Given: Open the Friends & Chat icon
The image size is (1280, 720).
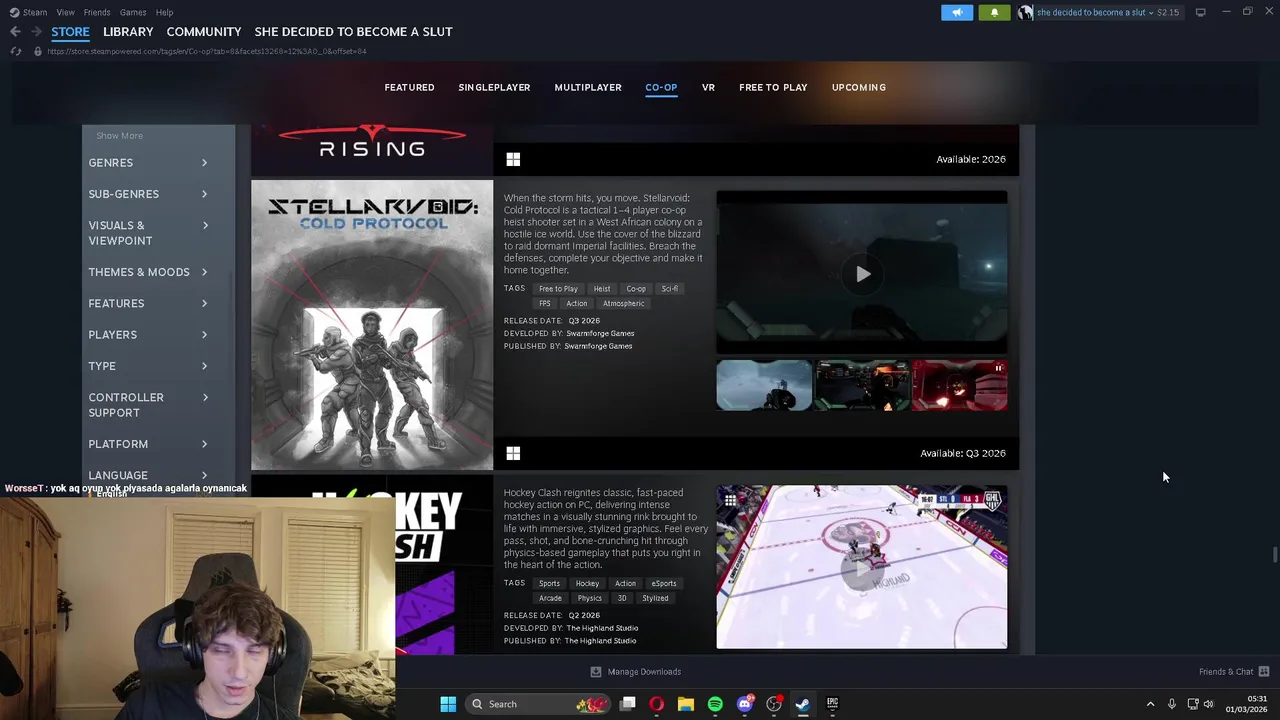Looking at the screenshot, I should click(x=1264, y=671).
